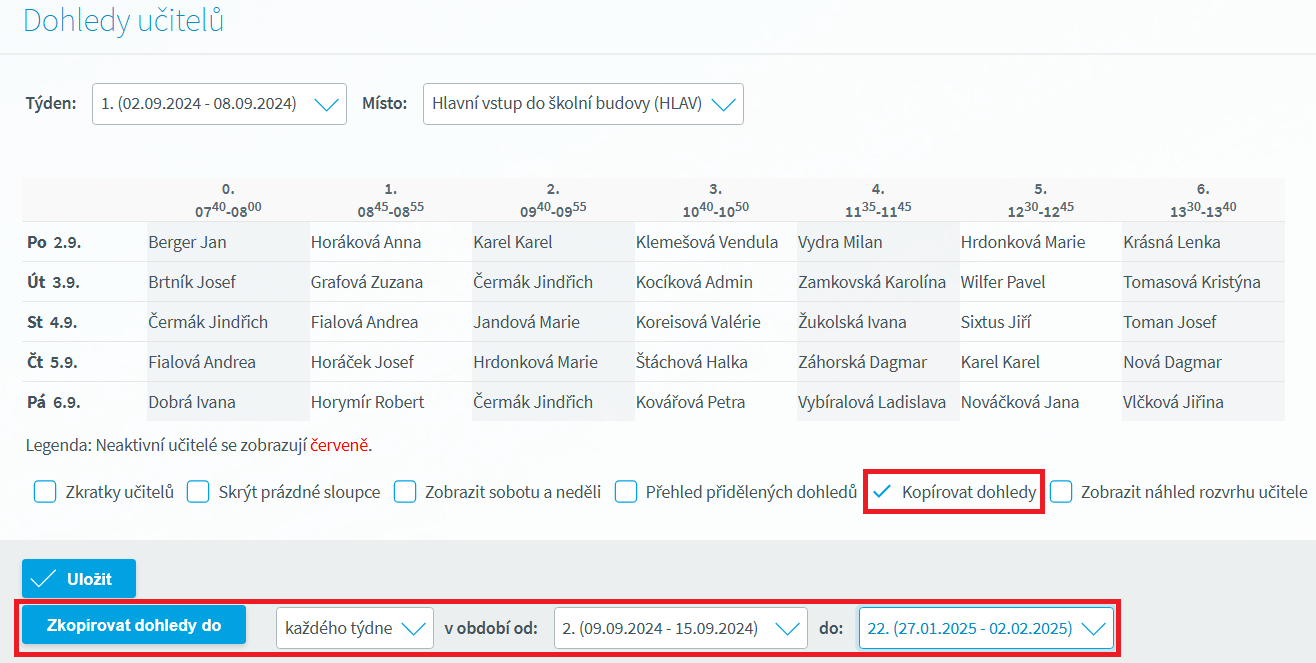Uncheck the Kopírovat dohledy checkbox
The height and width of the screenshot is (663, 1316).
(x=882, y=492)
